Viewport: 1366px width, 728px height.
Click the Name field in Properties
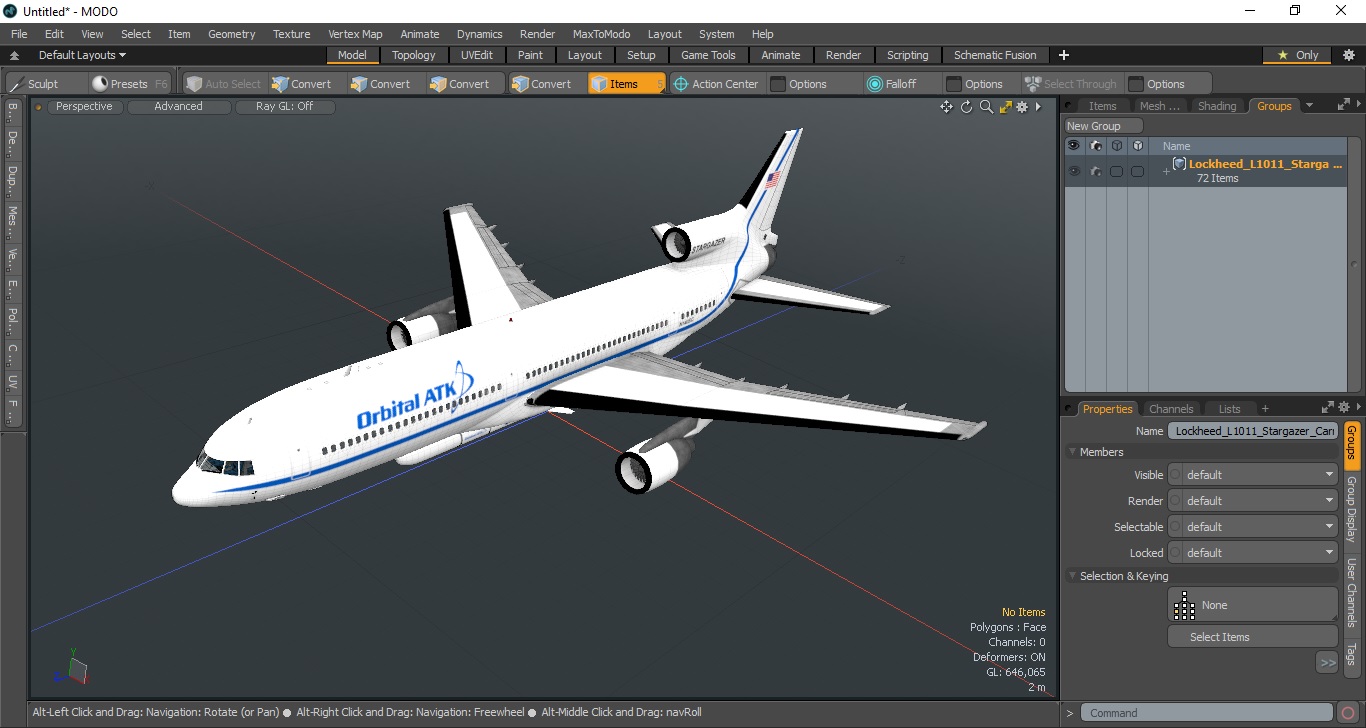(1253, 431)
